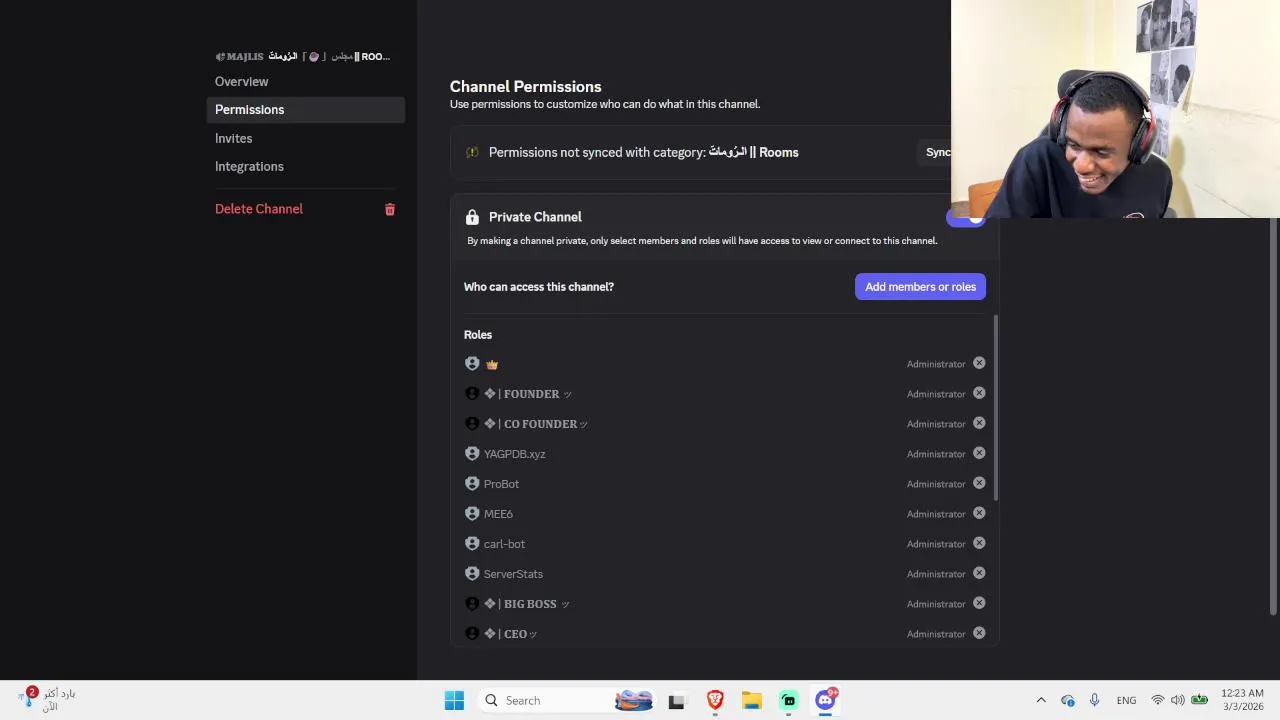Open File Explorer from the taskbar
Screen dimensions: 1280x720
click(752, 700)
